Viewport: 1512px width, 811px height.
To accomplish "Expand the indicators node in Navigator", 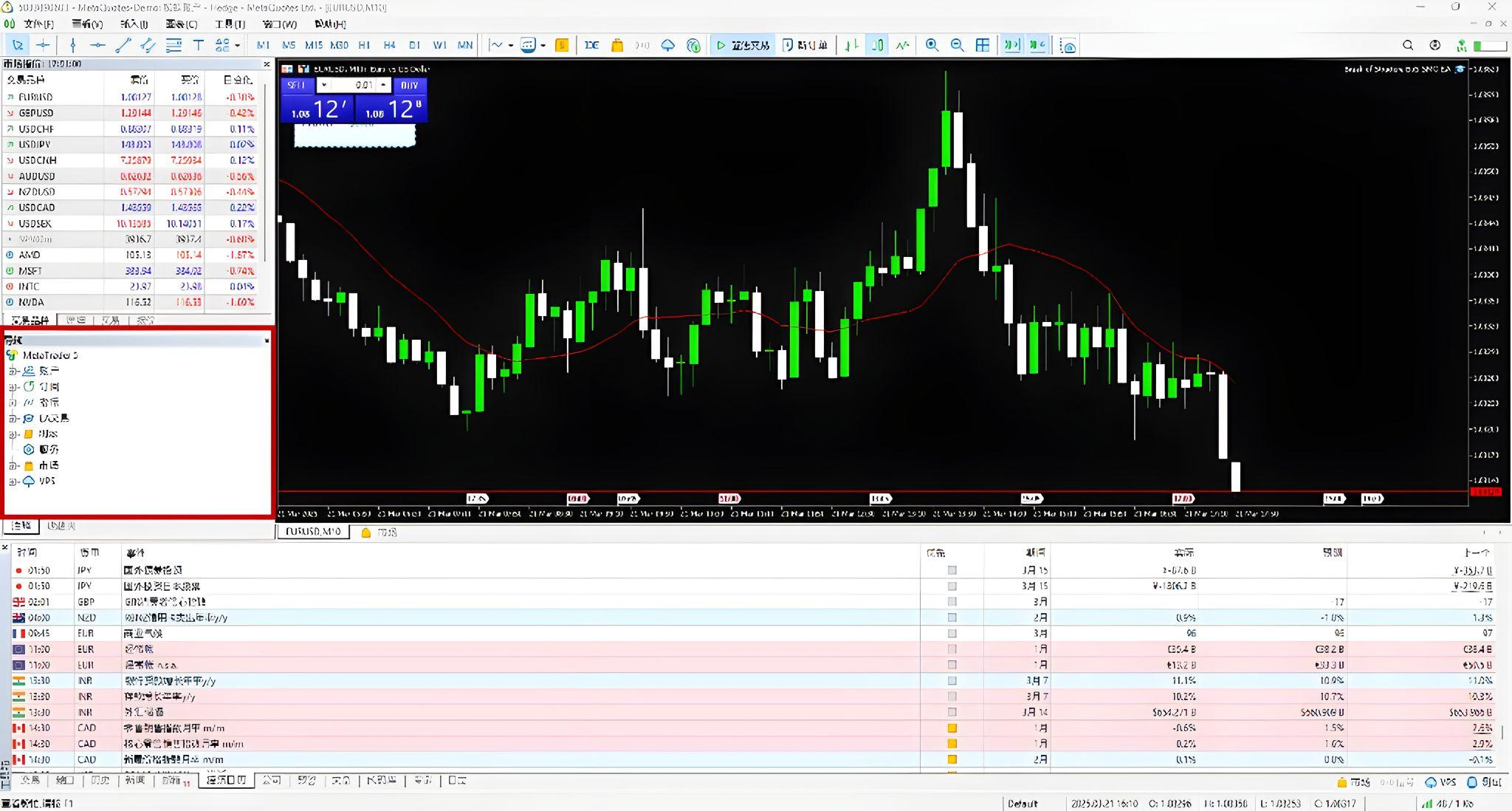I will tap(13, 403).
